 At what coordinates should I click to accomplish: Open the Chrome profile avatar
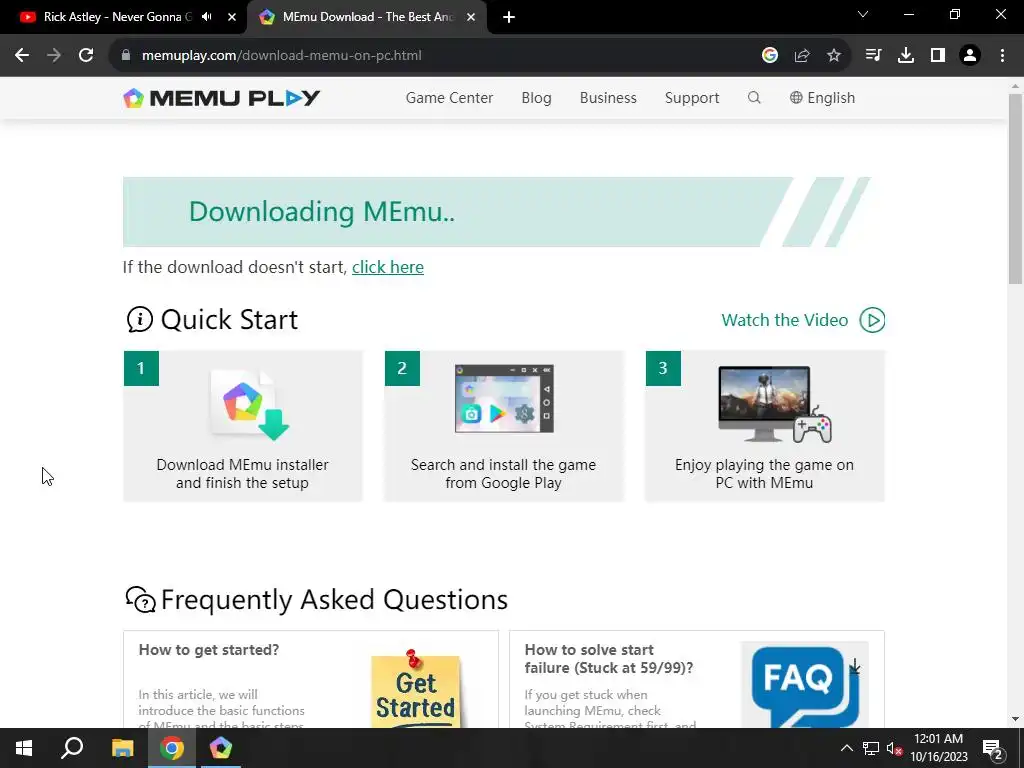pyautogui.click(x=970, y=56)
